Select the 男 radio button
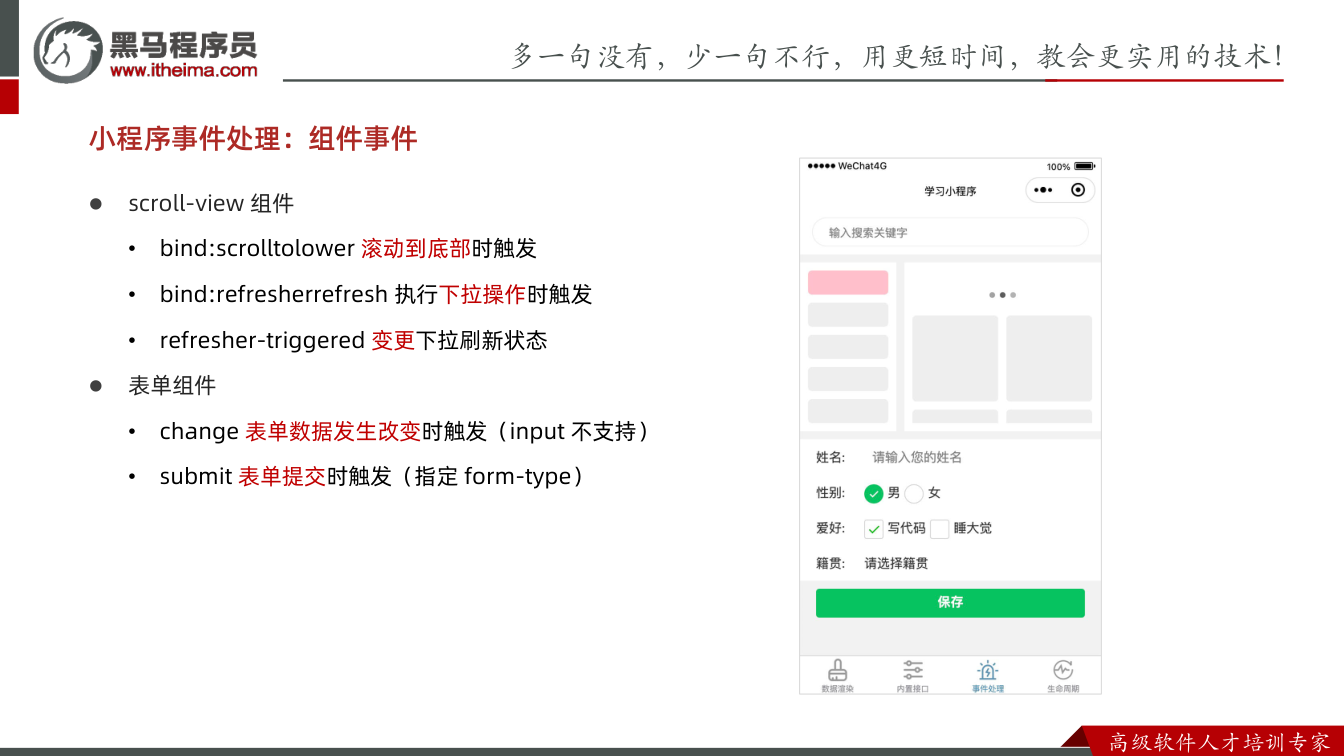This screenshot has height=756, width=1344. coord(874,493)
